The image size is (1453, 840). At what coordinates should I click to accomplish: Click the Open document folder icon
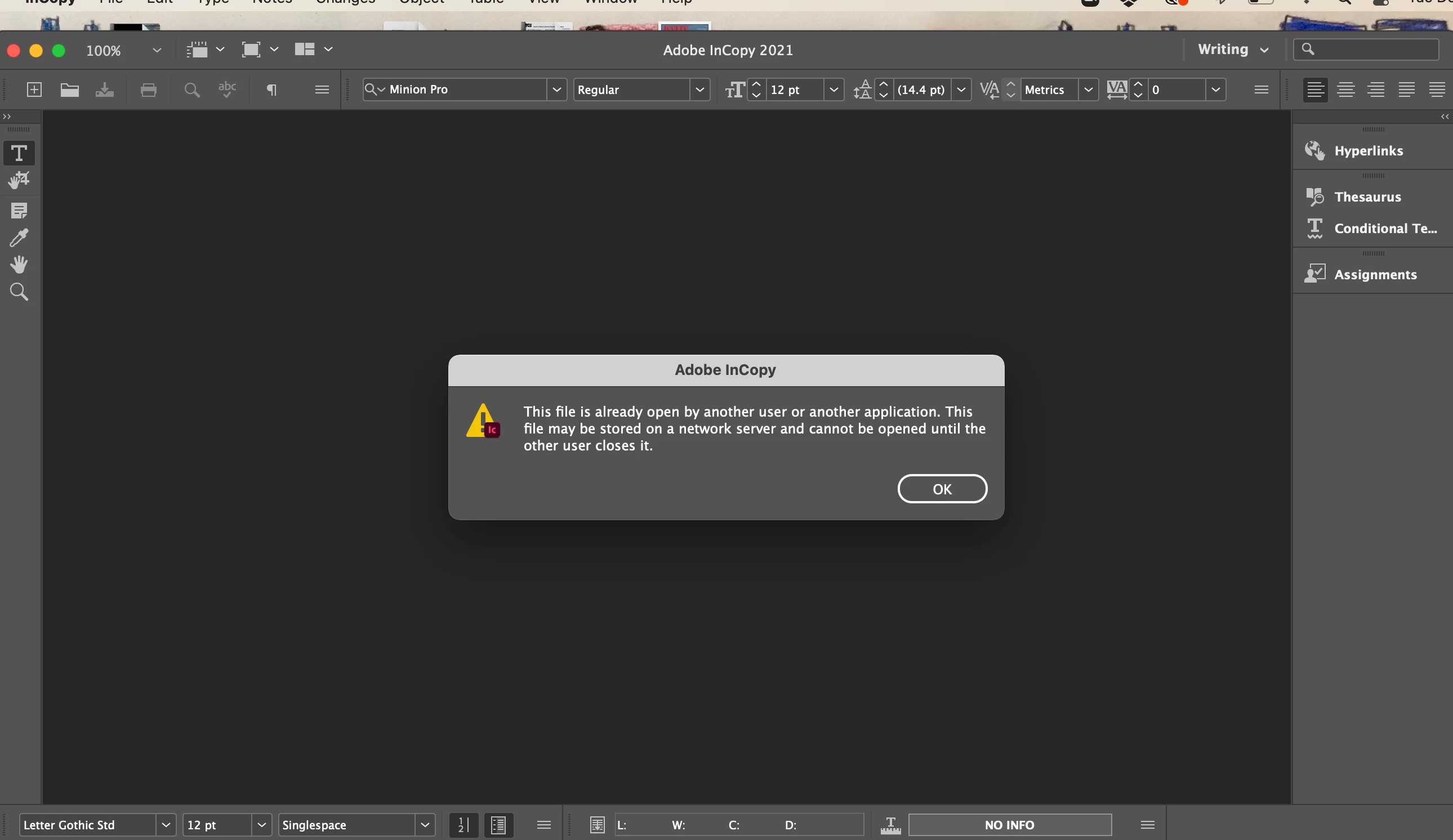[69, 90]
